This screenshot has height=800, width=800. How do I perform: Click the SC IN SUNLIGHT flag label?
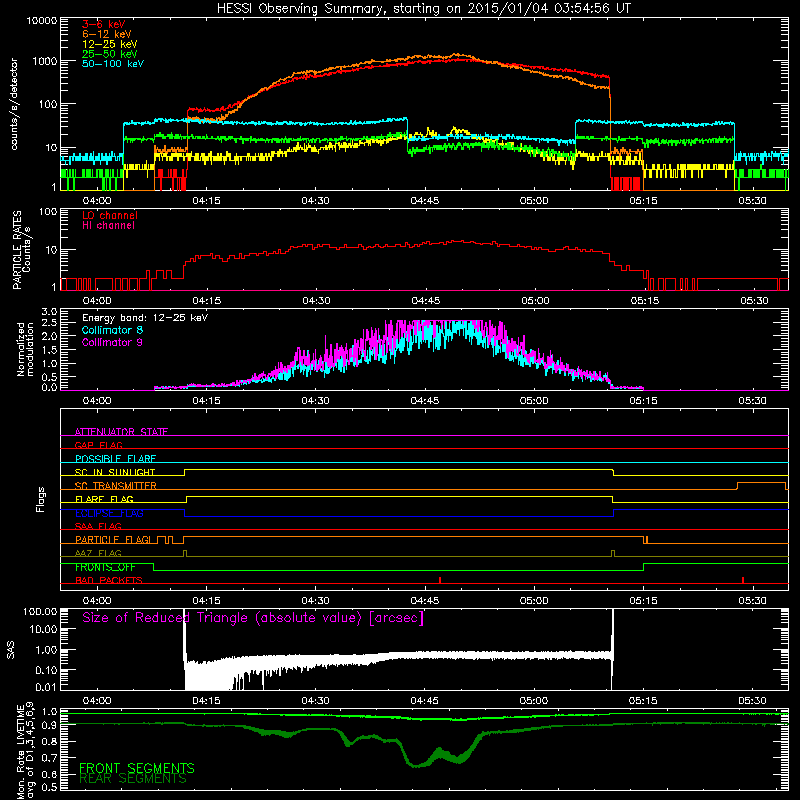coord(115,472)
